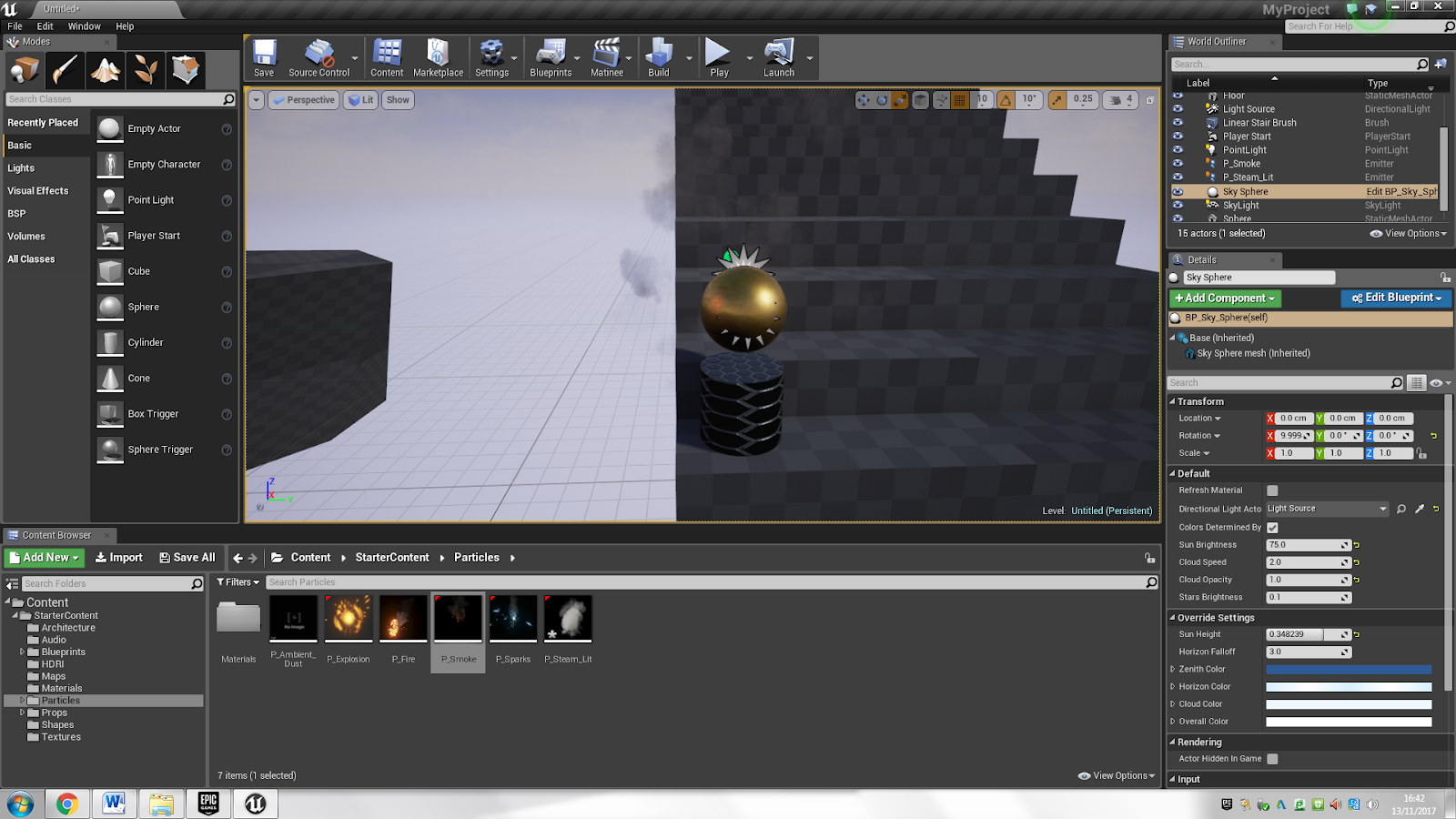This screenshot has width=1456, height=819.
Task: Click the Empty Actor placement icon
Action: 110,129
